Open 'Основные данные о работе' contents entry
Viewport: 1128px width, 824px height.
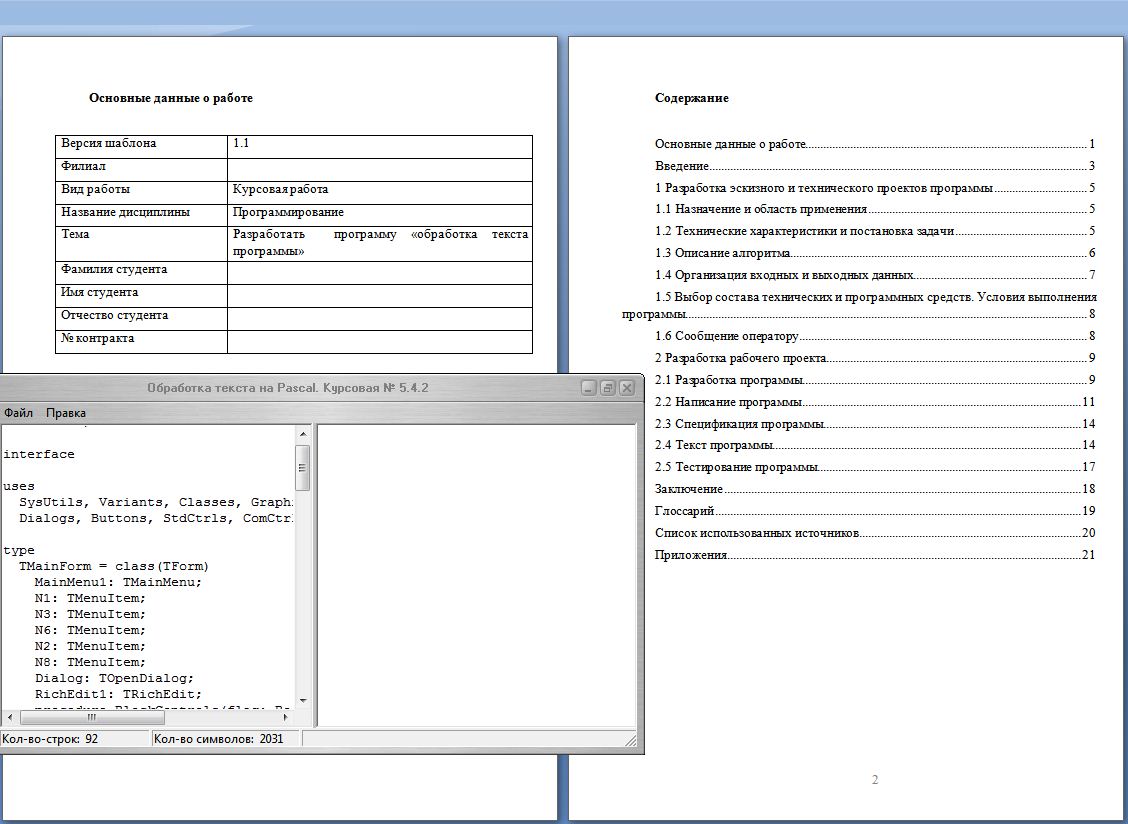[x=875, y=144]
